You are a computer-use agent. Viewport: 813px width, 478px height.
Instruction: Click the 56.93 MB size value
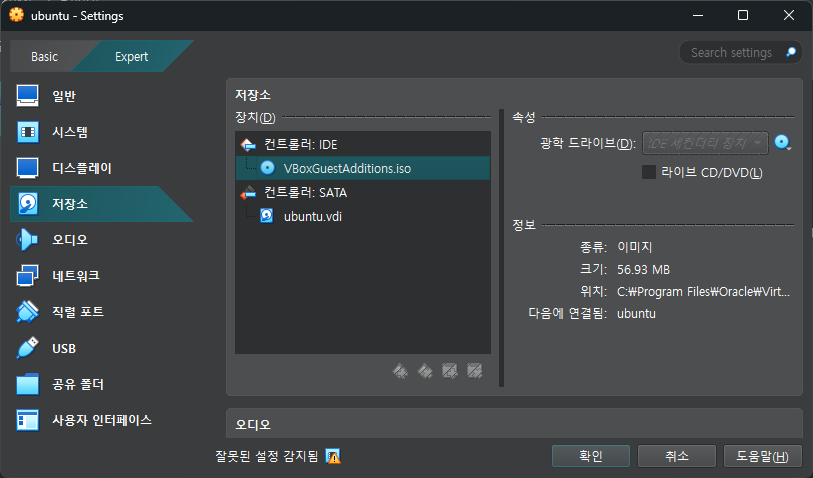[643, 270]
